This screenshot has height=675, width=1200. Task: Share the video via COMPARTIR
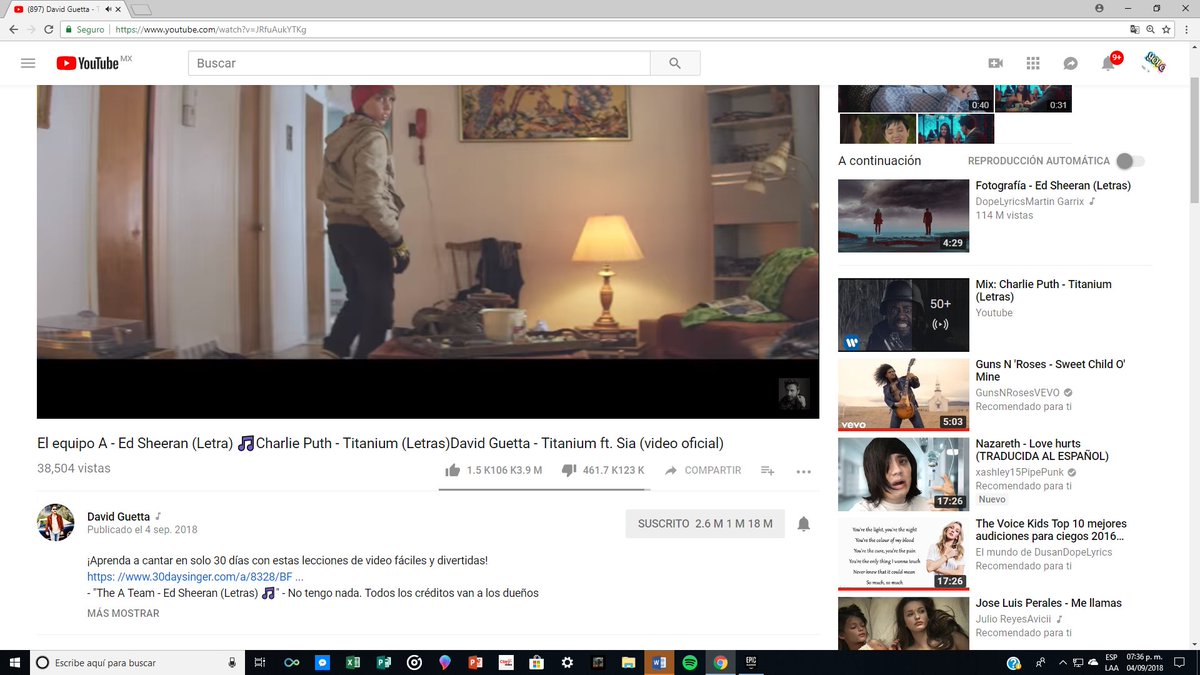coord(703,470)
